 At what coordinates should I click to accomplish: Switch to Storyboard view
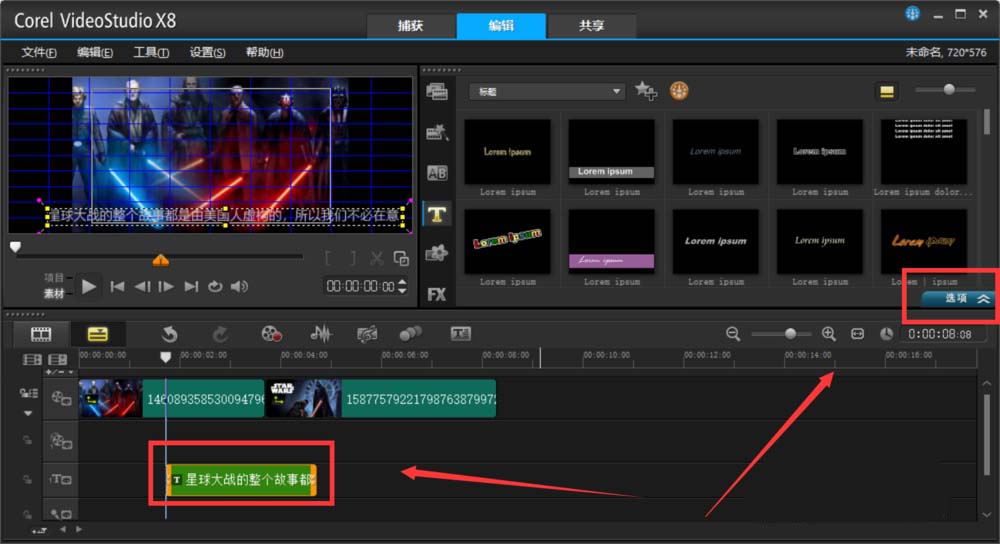(41, 334)
